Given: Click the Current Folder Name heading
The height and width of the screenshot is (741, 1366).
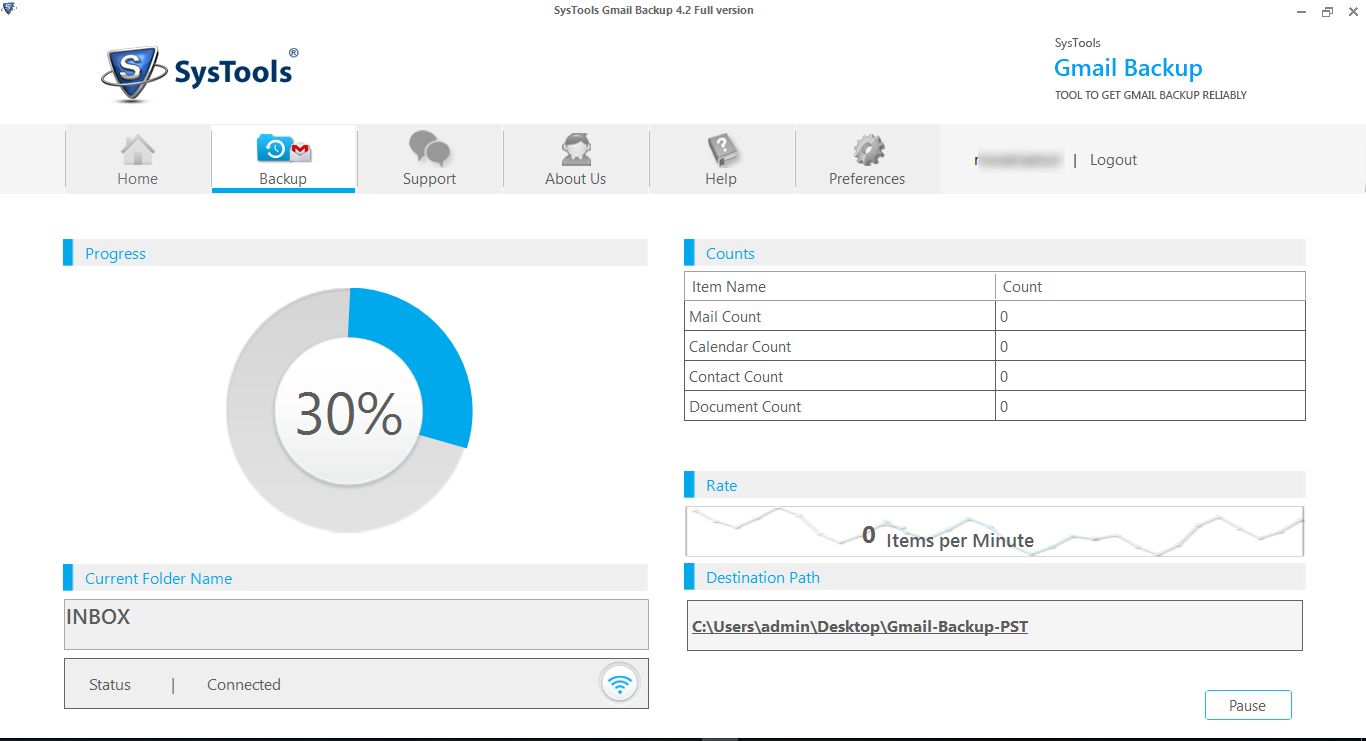Looking at the screenshot, I should click(x=158, y=579).
